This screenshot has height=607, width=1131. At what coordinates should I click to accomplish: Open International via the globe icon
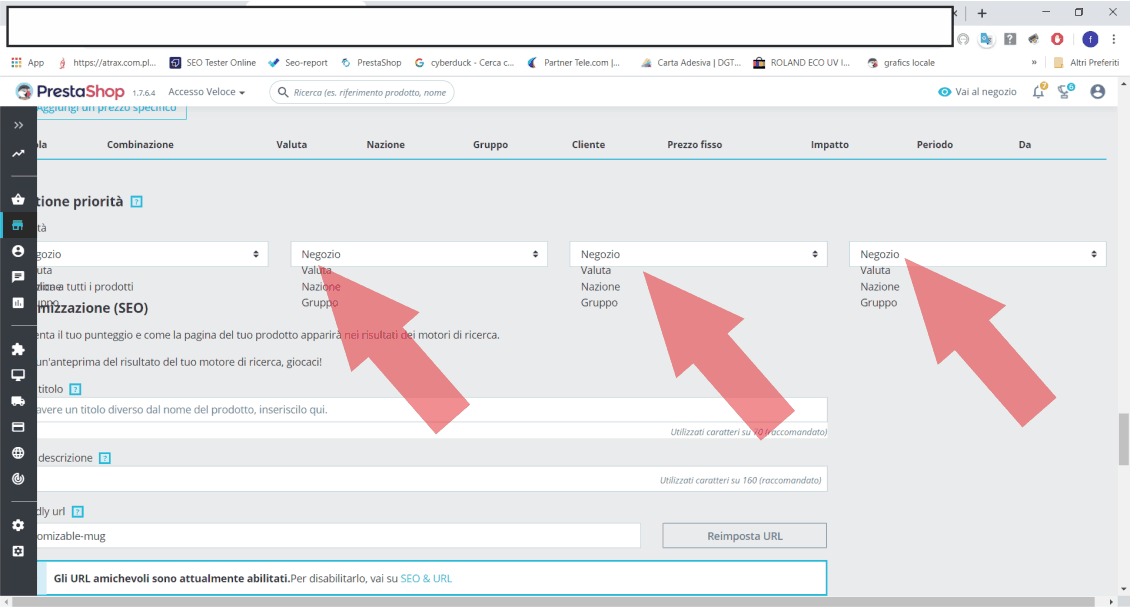click(18, 453)
